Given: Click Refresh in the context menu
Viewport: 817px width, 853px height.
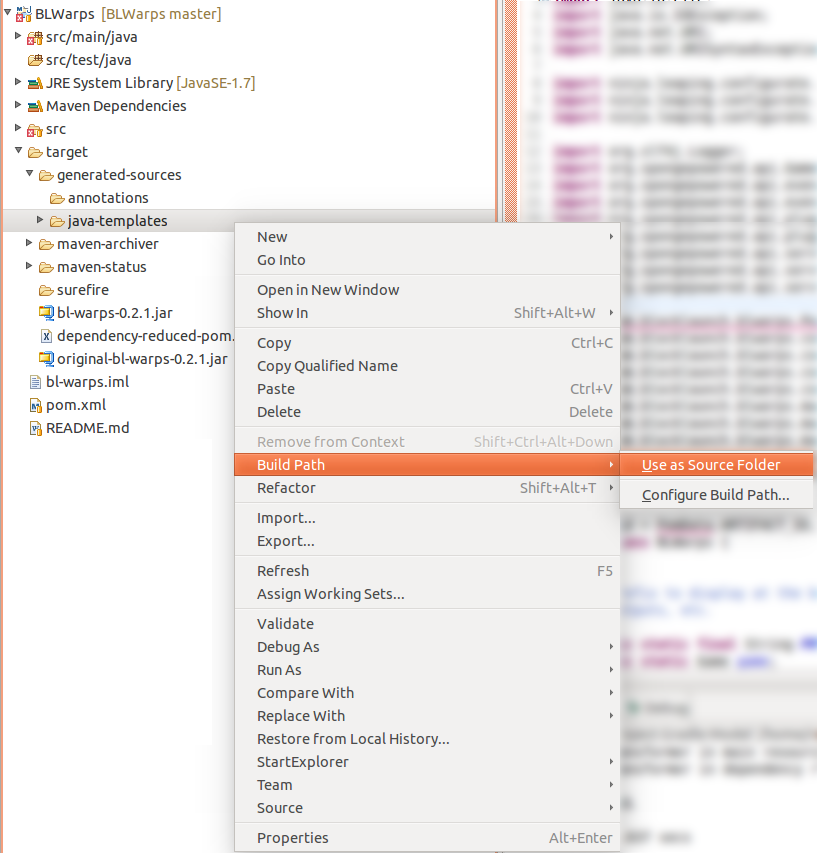Looking at the screenshot, I should (427, 571).
